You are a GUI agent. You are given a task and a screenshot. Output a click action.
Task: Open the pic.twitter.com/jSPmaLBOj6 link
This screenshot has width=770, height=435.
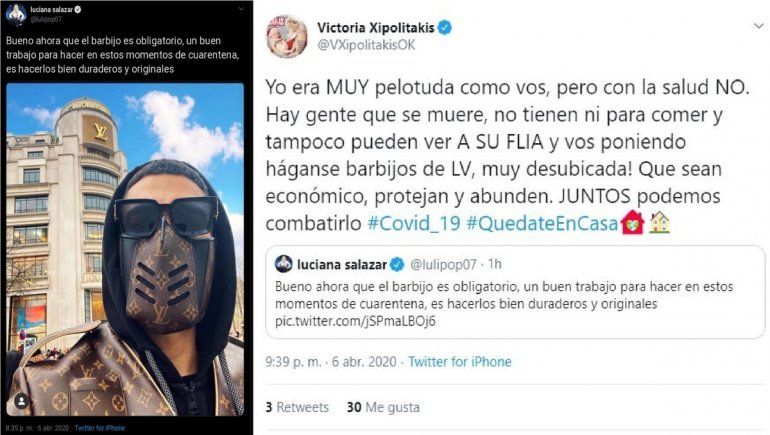tap(355, 321)
